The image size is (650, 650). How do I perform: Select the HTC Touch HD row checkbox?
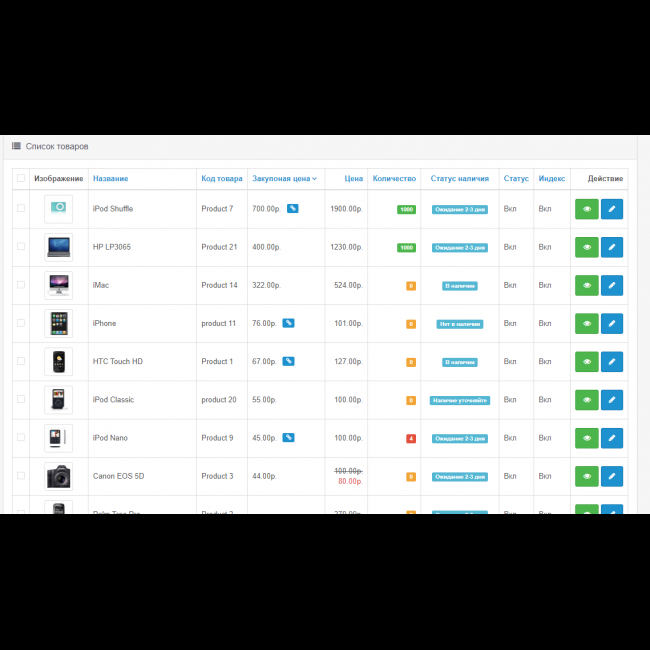click(21, 361)
